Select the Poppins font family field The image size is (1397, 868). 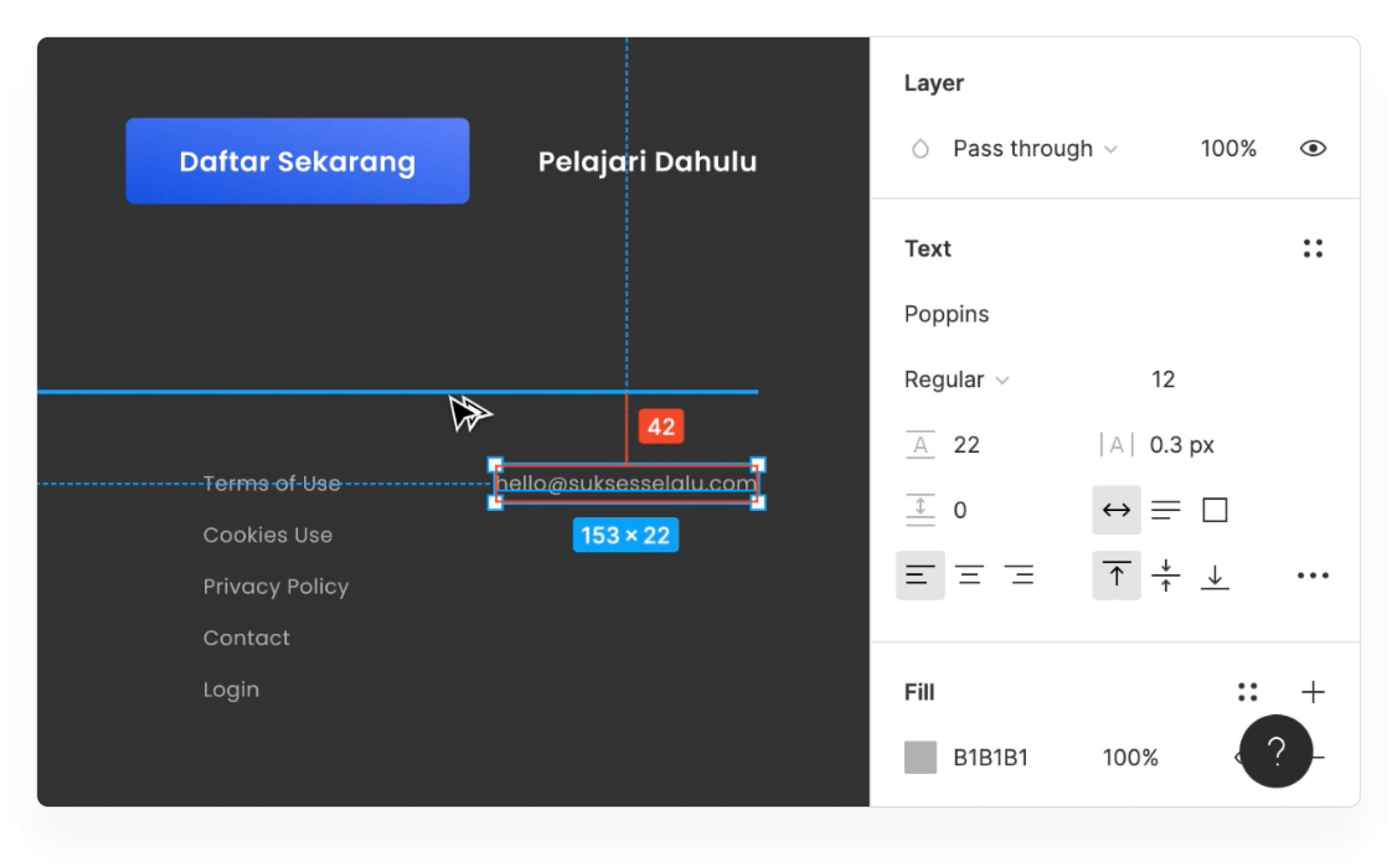tap(946, 314)
